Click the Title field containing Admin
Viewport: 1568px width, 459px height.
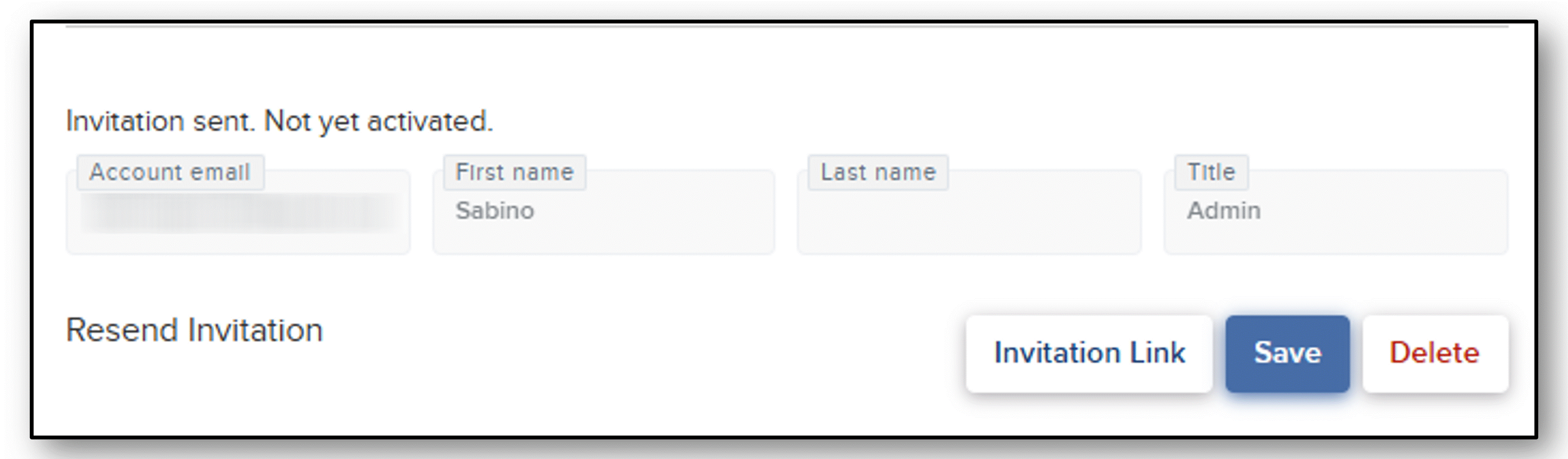1336,212
